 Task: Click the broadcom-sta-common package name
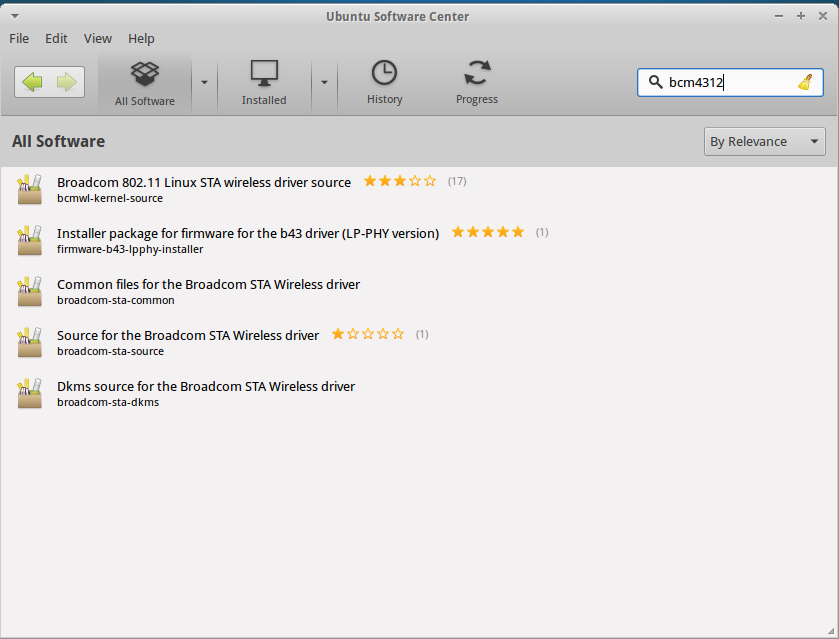[x=116, y=300]
